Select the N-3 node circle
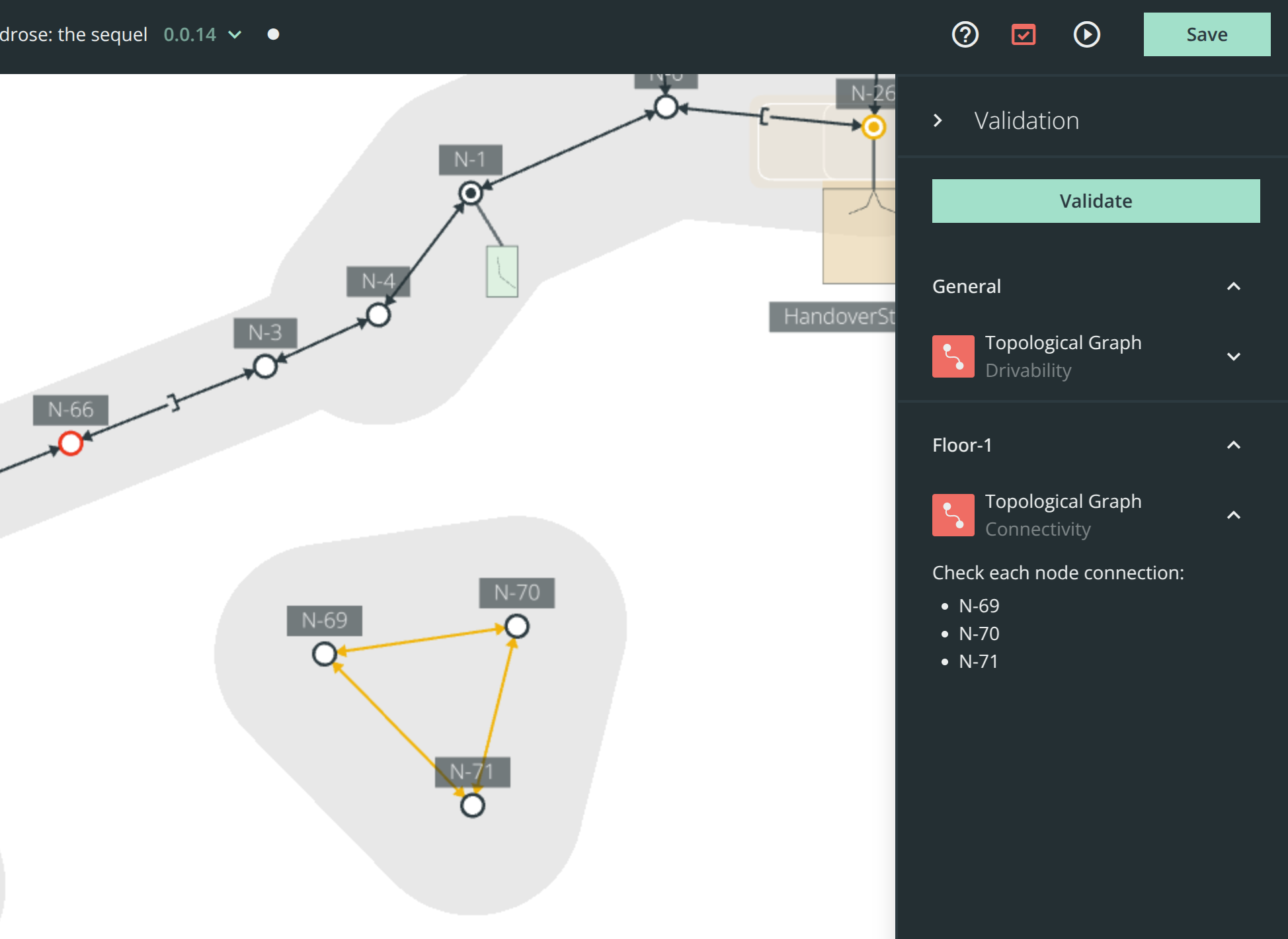The width and height of the screenshot is (1288, 939). pyautogui.click(x=265, y=366)
